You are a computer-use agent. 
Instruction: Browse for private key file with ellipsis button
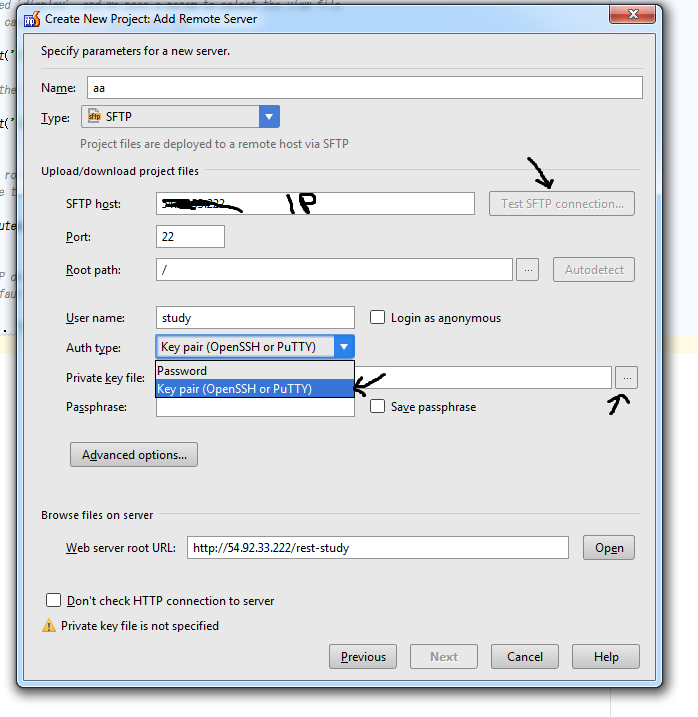626,378
